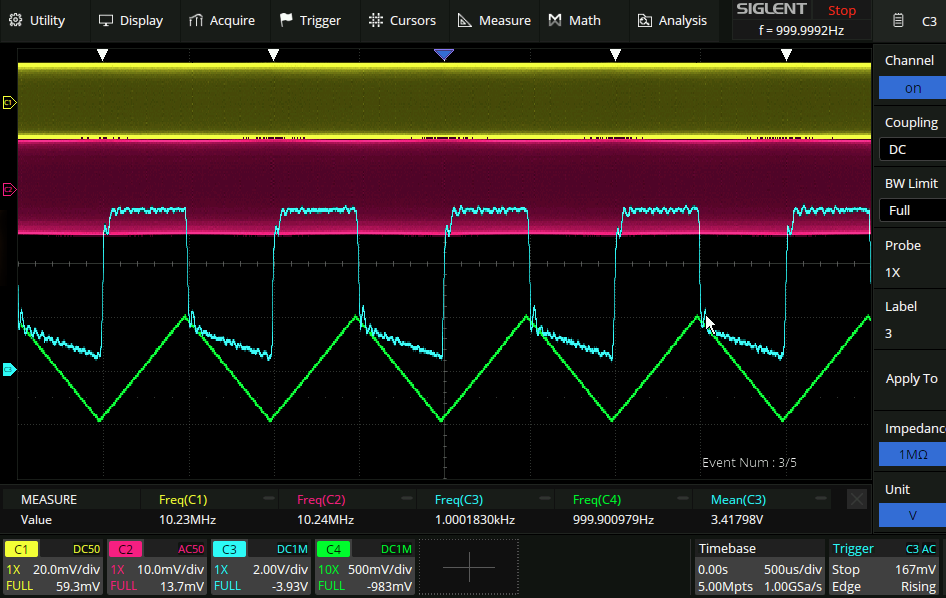This screenshot has width=946, height=598.
Task: Click the plus icon to add a channel
Action: click(x=468, y=567)
